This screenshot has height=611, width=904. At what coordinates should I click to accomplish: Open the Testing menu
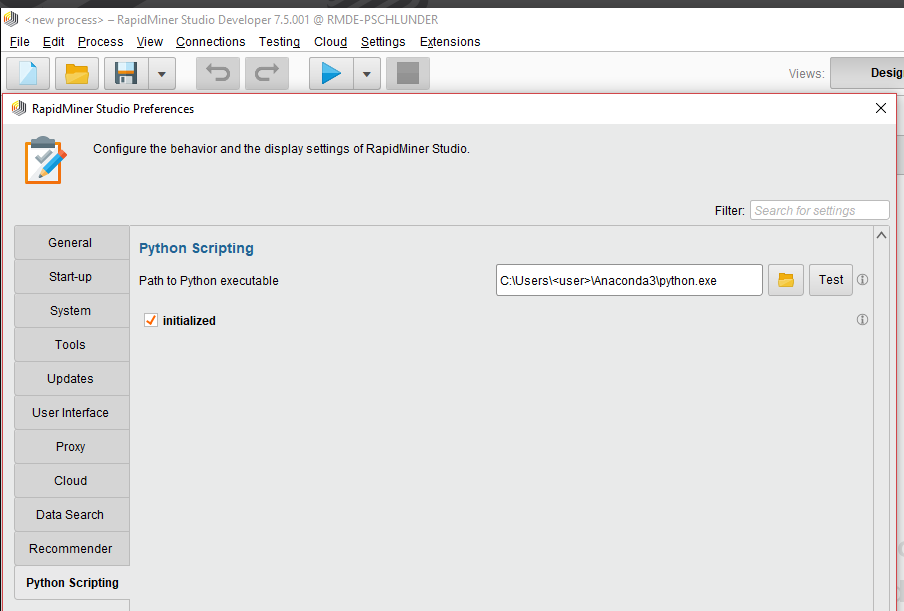279,42
